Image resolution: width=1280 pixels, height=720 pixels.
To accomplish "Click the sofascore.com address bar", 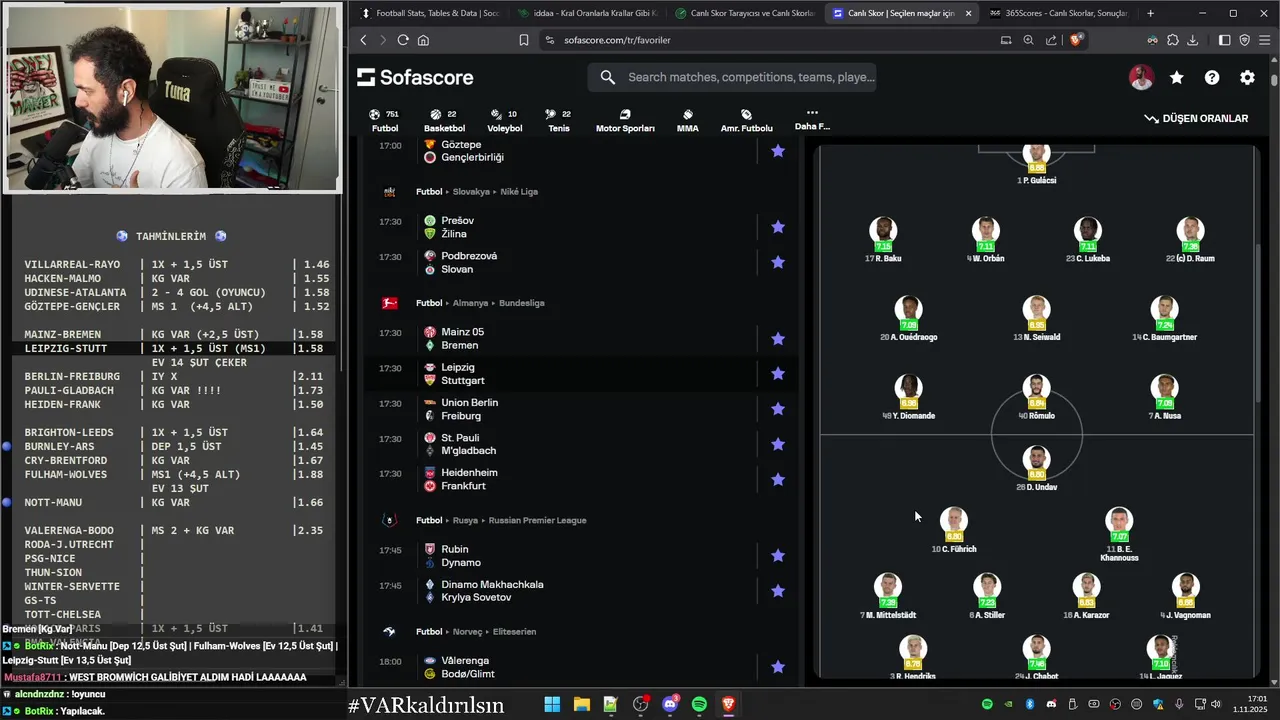I will coord(617,40).
